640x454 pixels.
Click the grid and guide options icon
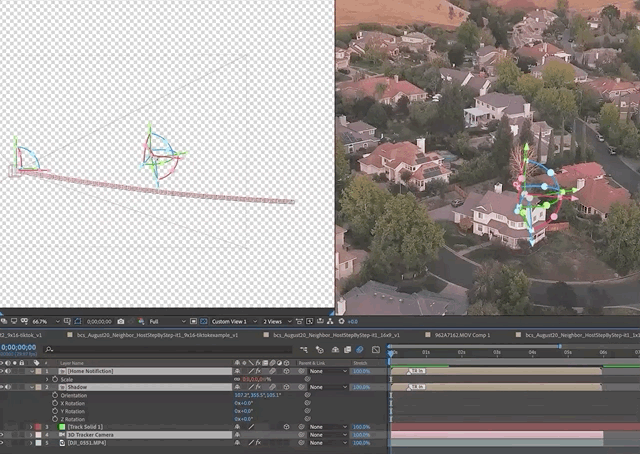coord(67,322)
